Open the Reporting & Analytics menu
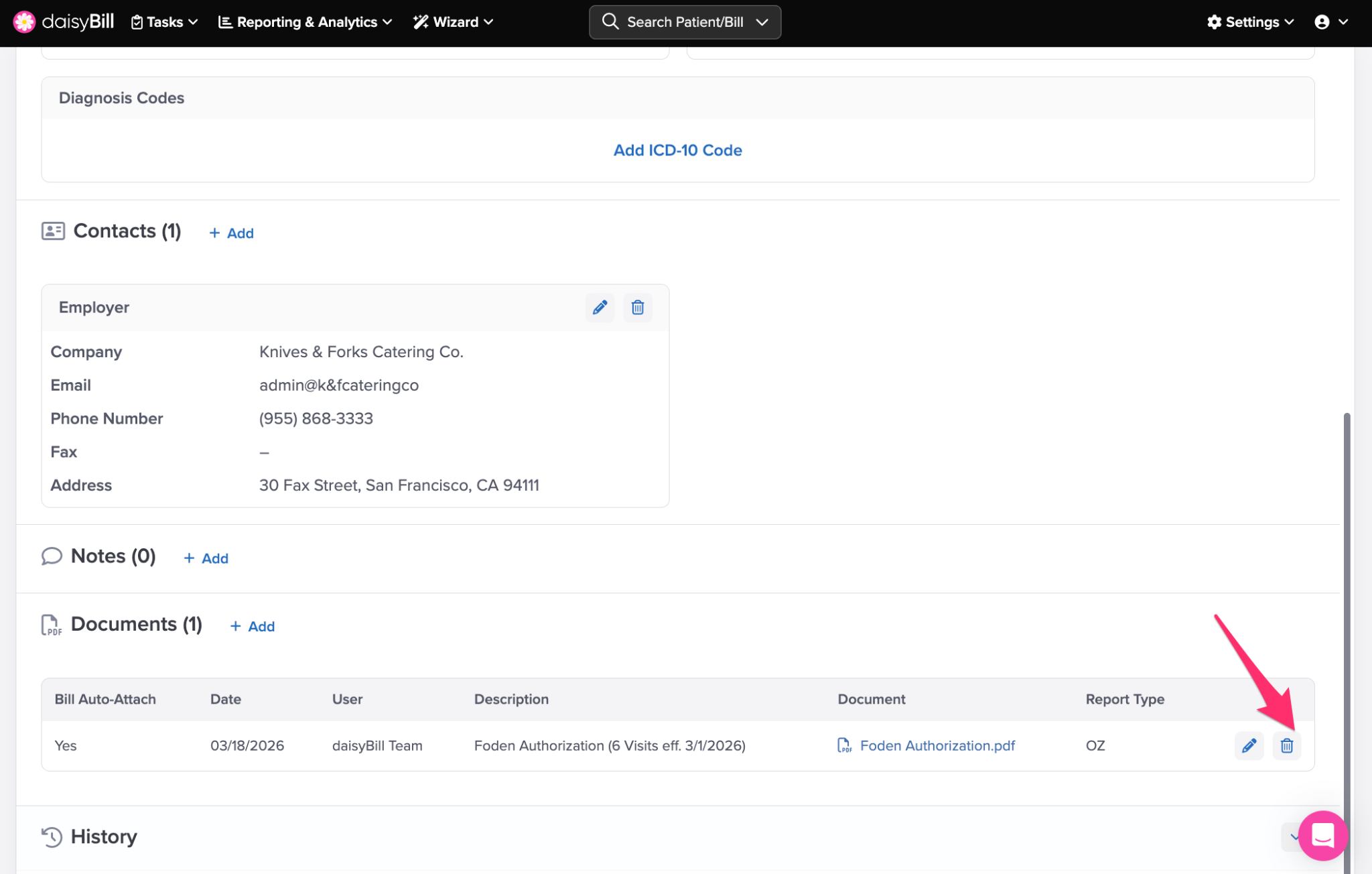The height and width of the screenshot is (874, 1372). (x=305, y=22)
